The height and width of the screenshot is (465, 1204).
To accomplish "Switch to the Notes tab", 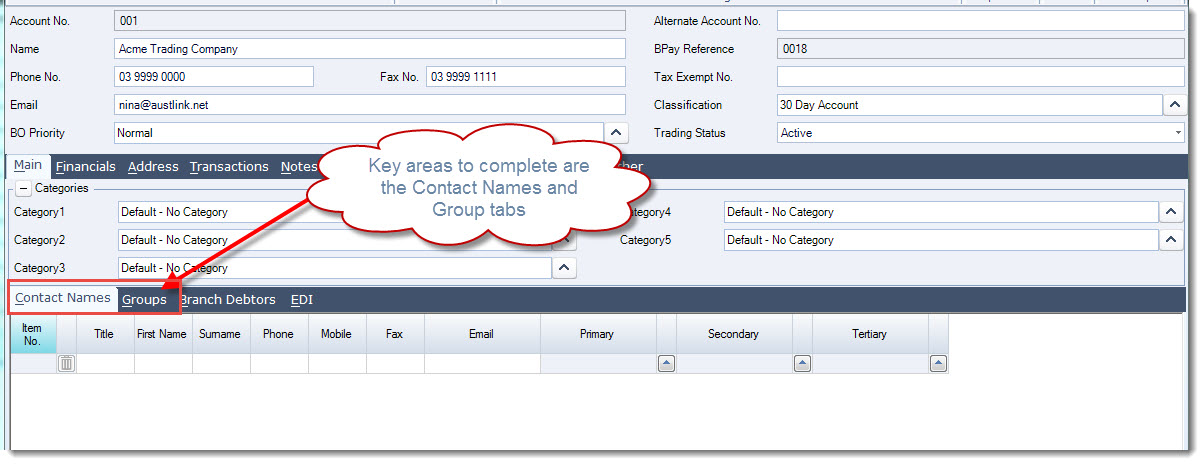I will pyautogui.click(x=299, y=167).
